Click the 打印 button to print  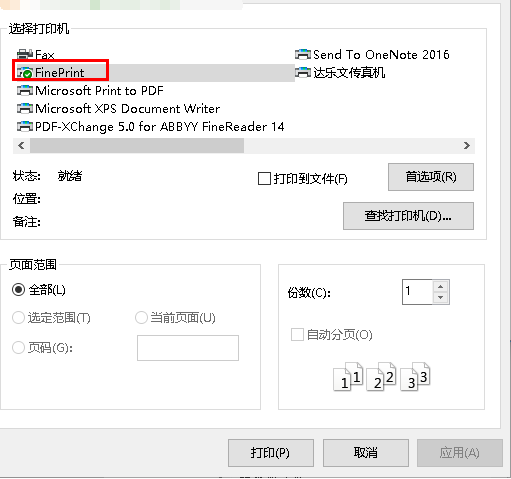click(271, 453)
